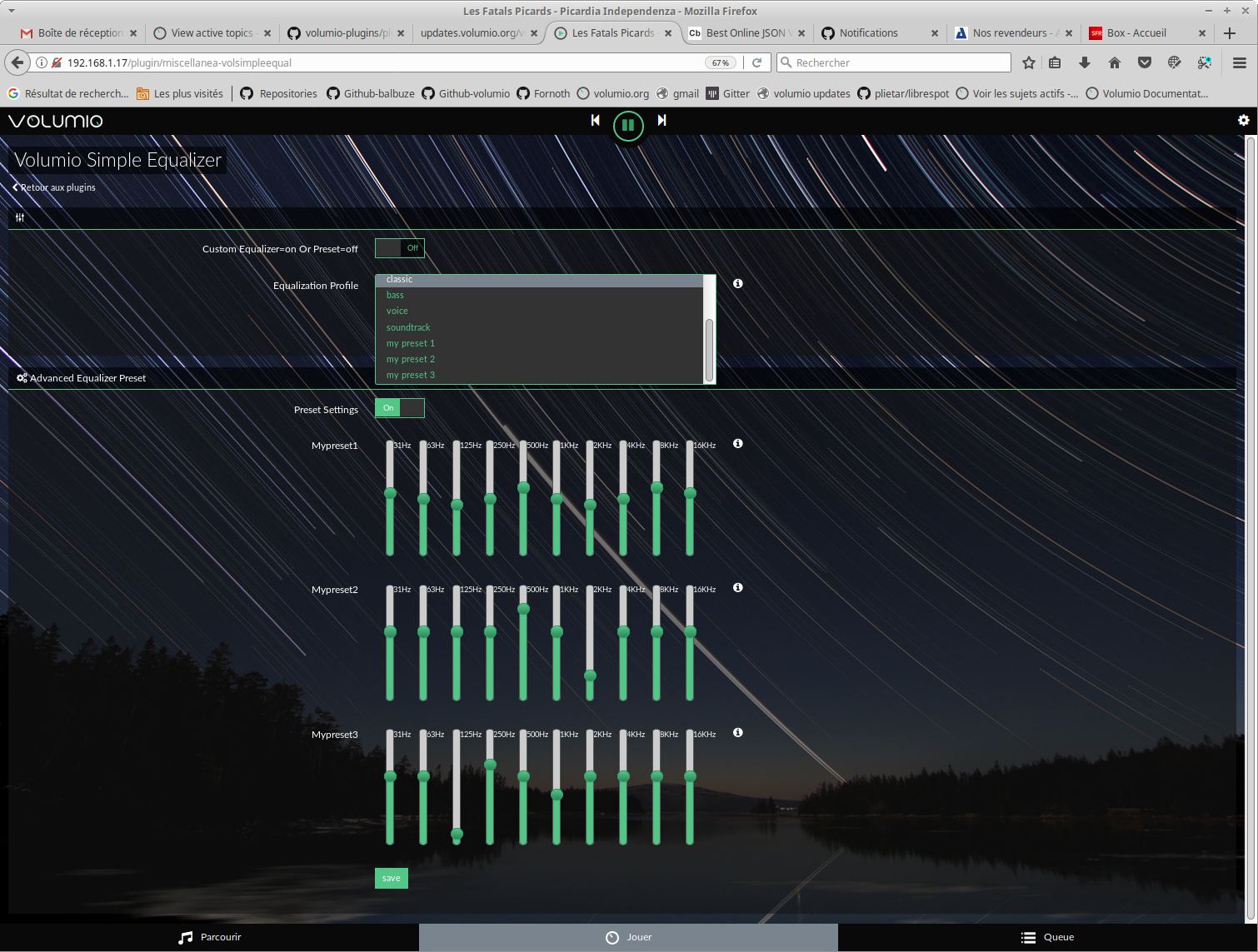Show info for Equalization Profile

737,284
